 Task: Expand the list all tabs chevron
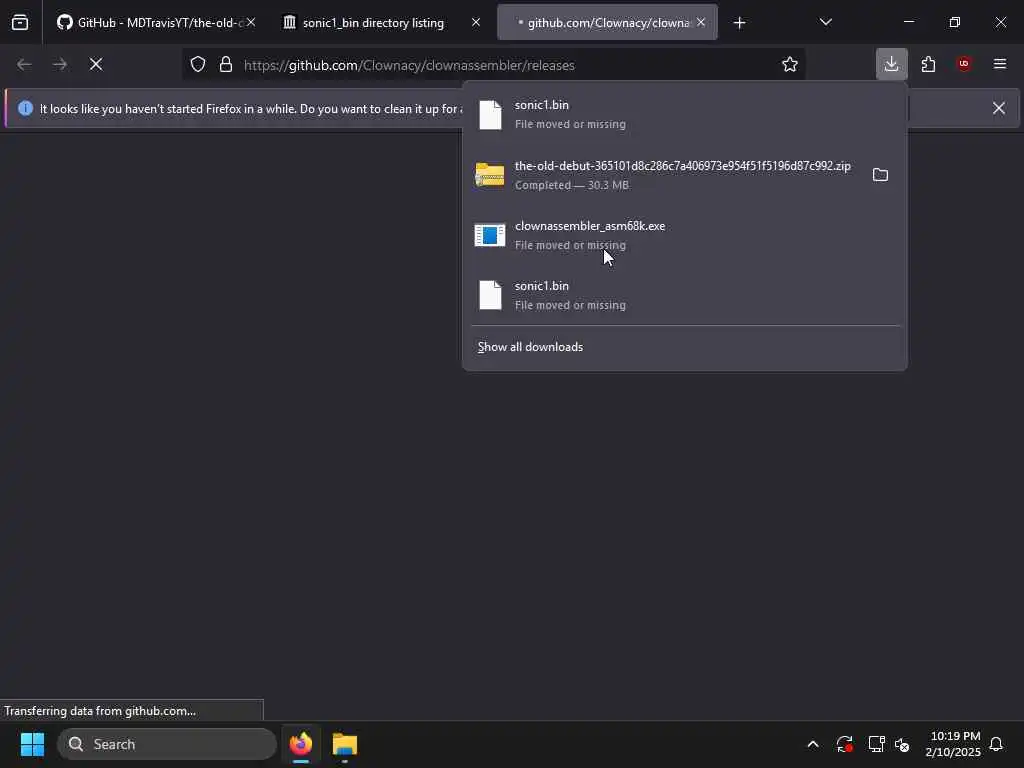pos(825,23)
